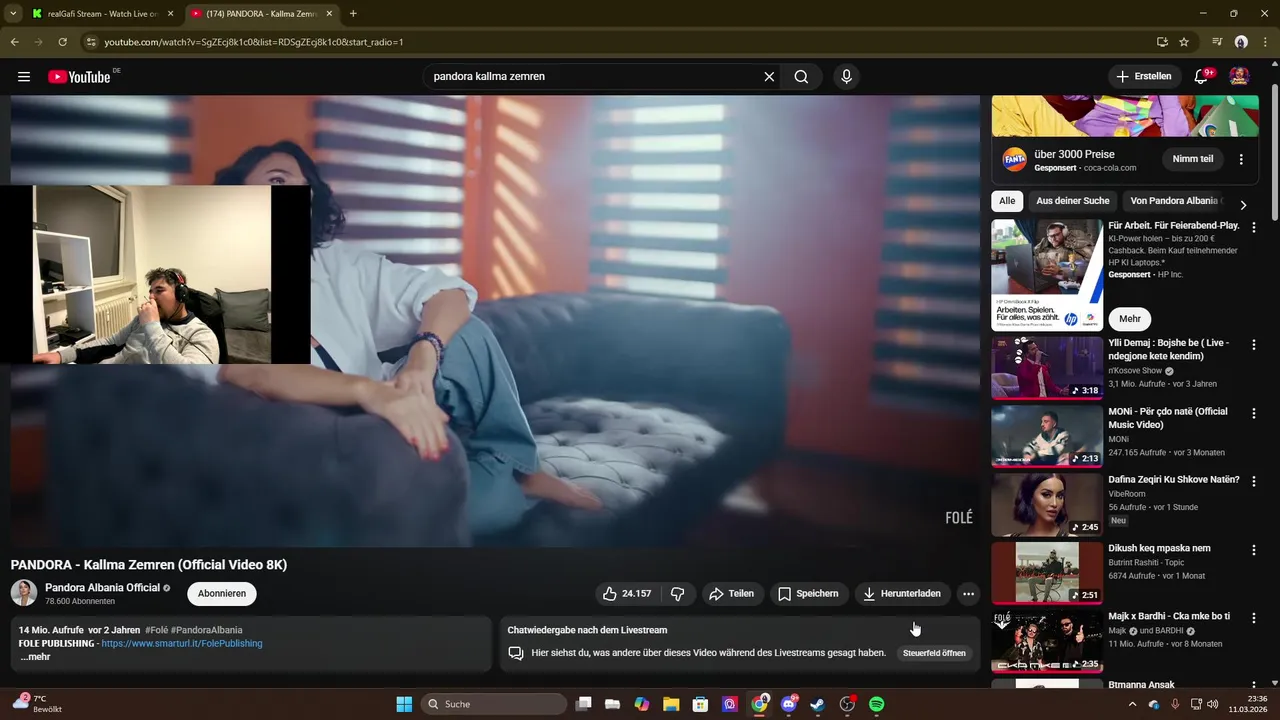This screenshot has height=720, width=1280.
Task: Expand description with ...mehr
Action: tap(35, 657)
